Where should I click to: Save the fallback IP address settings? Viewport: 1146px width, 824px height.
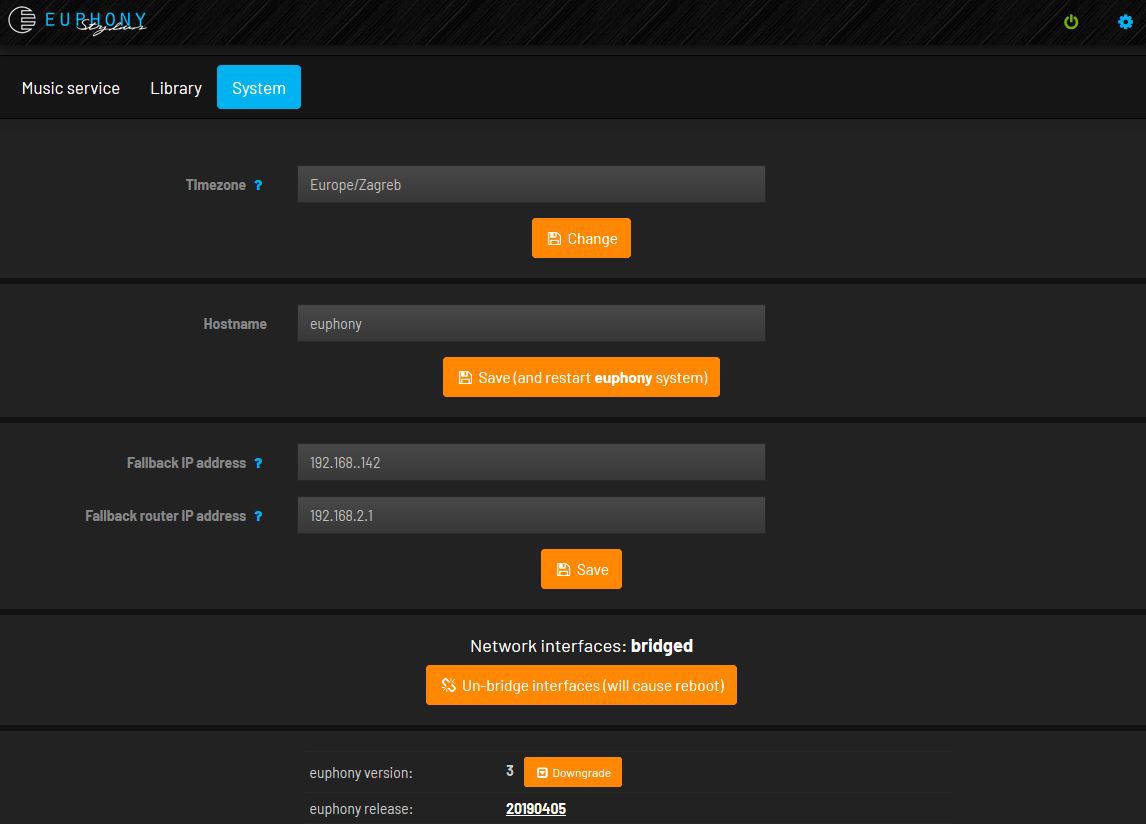click(581, 569)
